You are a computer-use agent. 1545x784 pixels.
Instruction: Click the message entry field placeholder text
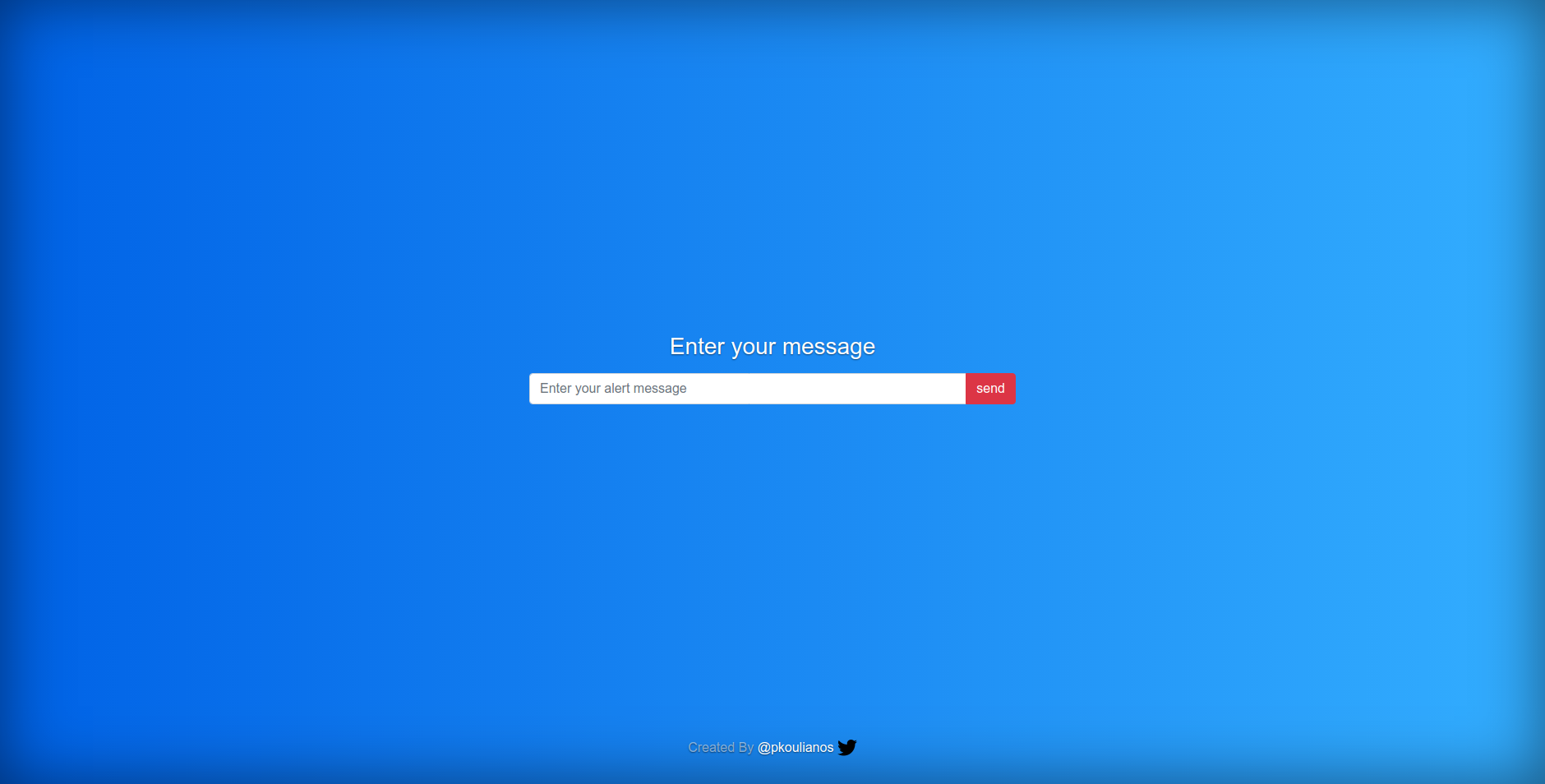(613, 388)
